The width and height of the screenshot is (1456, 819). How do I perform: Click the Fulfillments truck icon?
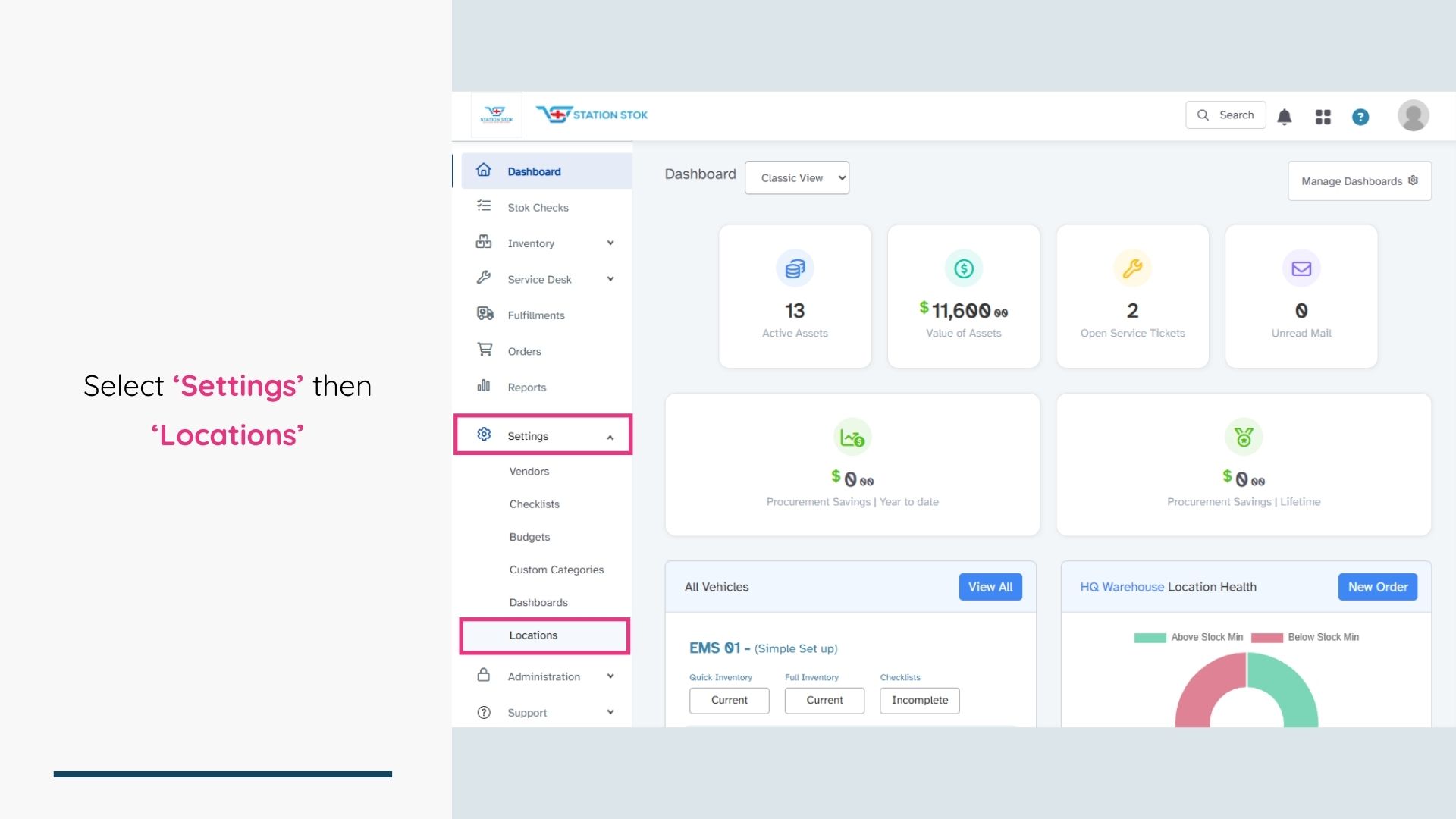point(485,314)
